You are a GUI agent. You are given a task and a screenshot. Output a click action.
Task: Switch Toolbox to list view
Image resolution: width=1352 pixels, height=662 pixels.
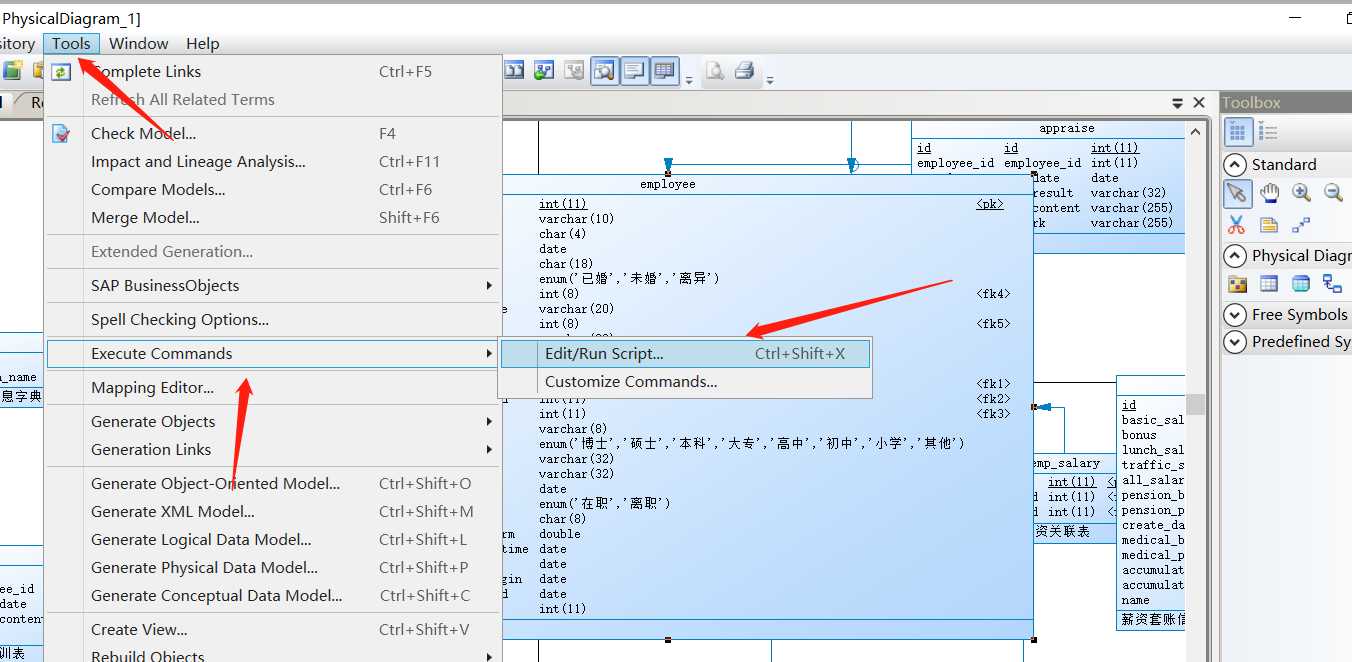click(1267, 131)
